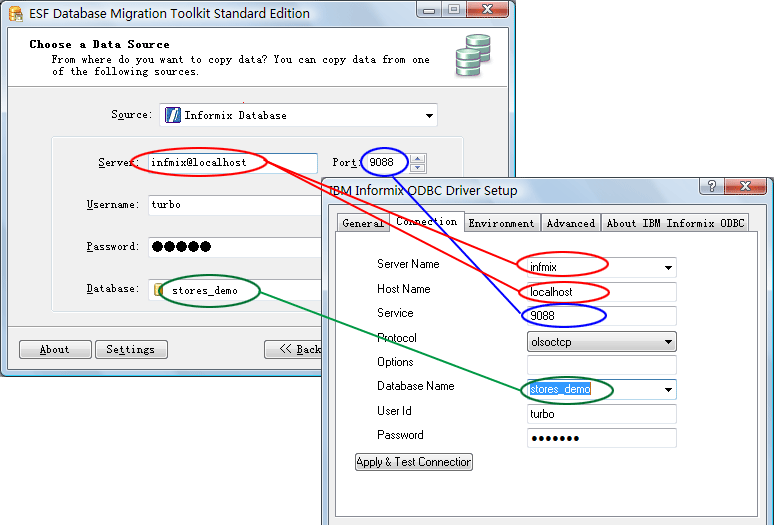774x525 pixels.
Task: Click the database icon beside stores_demo
Action: [159, 290]
